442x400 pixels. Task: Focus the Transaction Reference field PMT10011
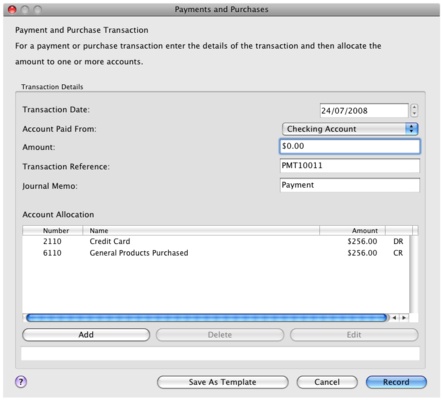click(x=350, y=166)
